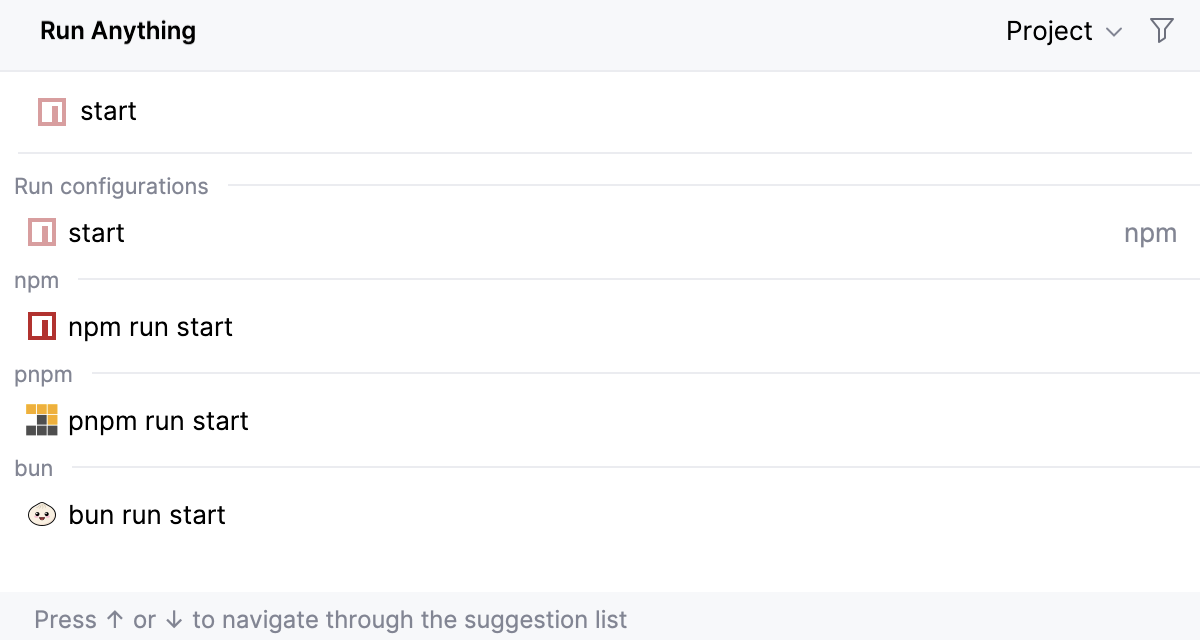Click the chevron next to Project
1200x640 pixels.
(x=1113, y=32)
